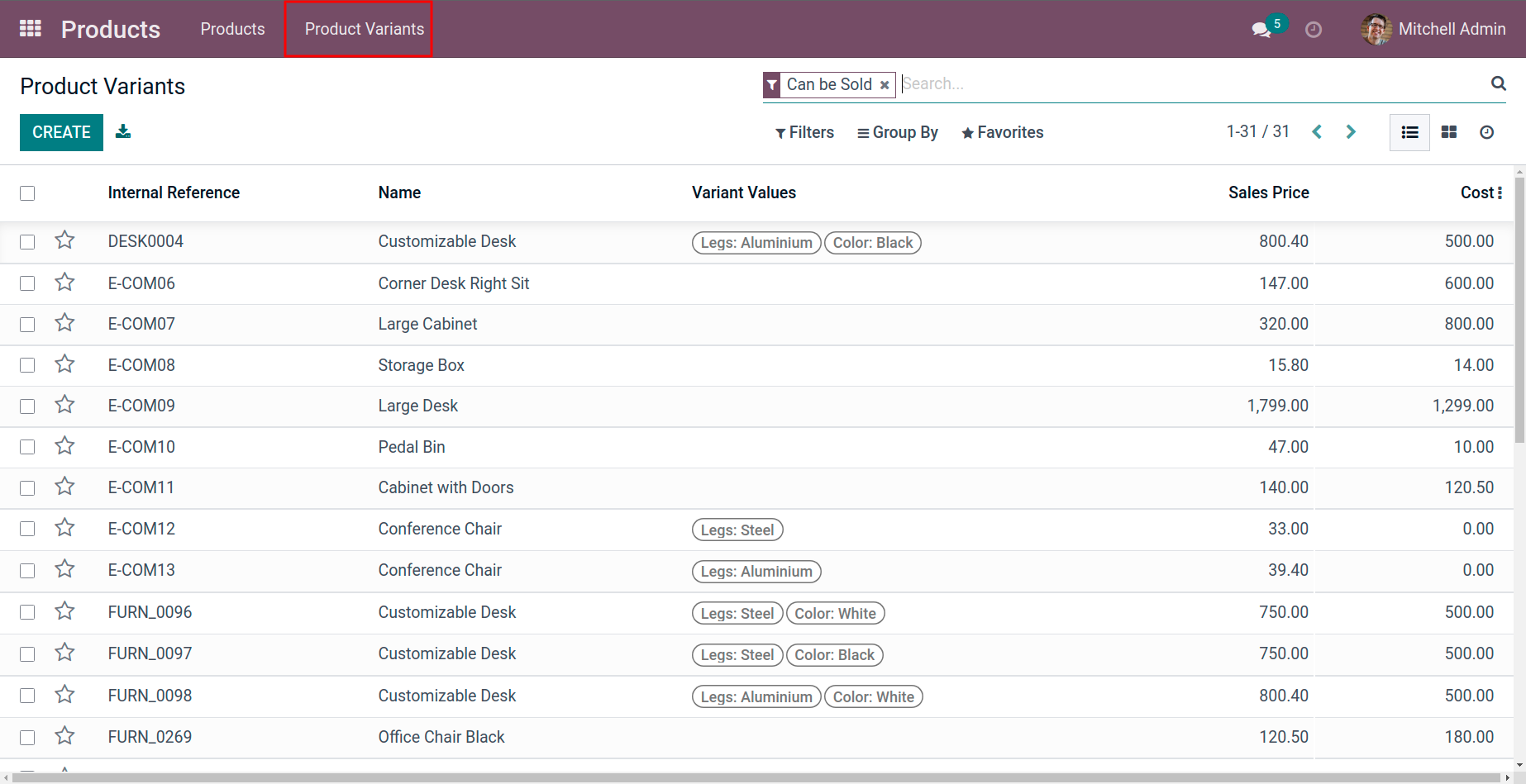This screenshot has width=1526, height=784.
Task: Sort by Cost column header
Action: coord(1476,192)
